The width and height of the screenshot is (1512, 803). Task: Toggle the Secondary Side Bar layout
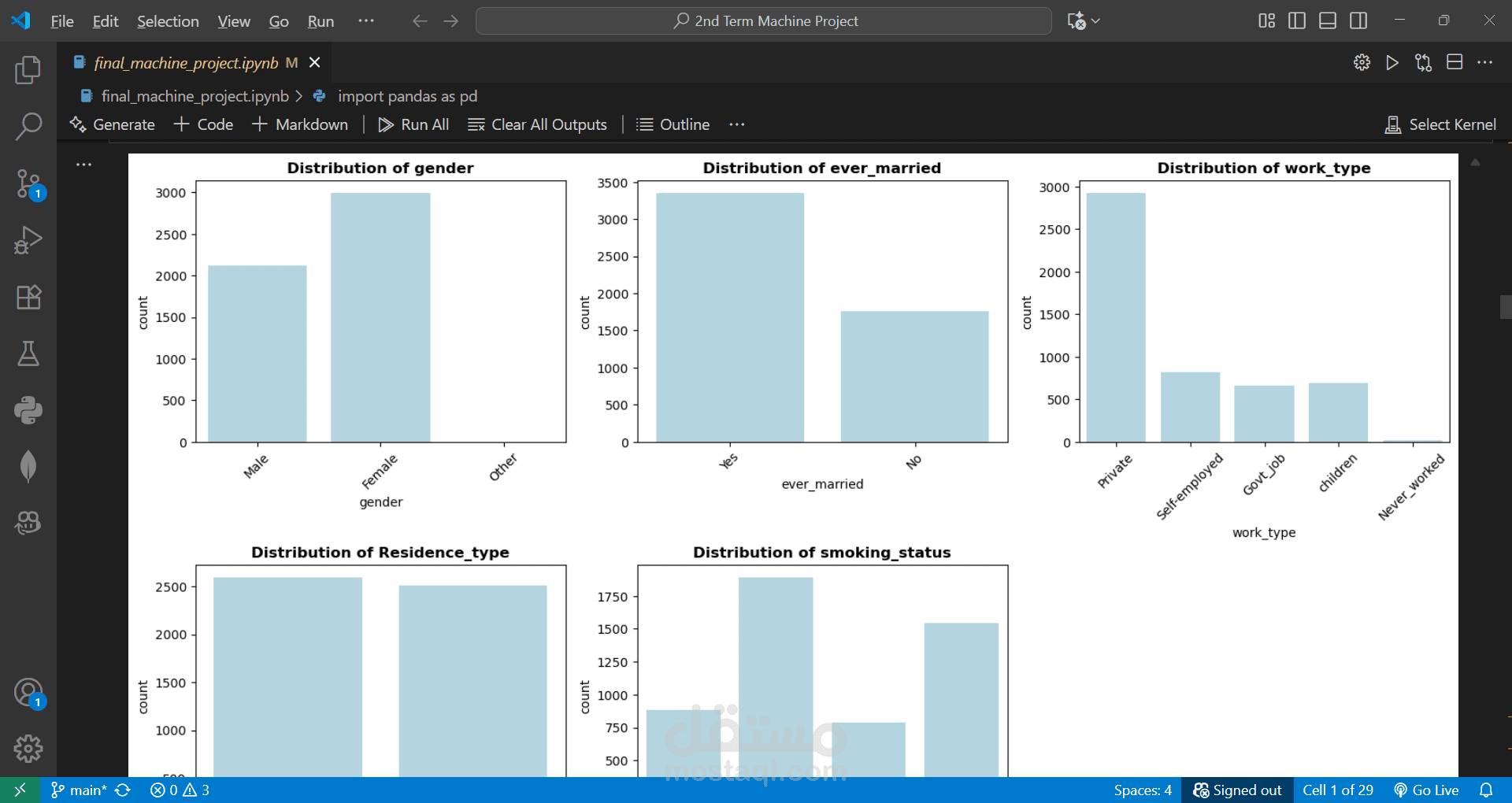1358,20
